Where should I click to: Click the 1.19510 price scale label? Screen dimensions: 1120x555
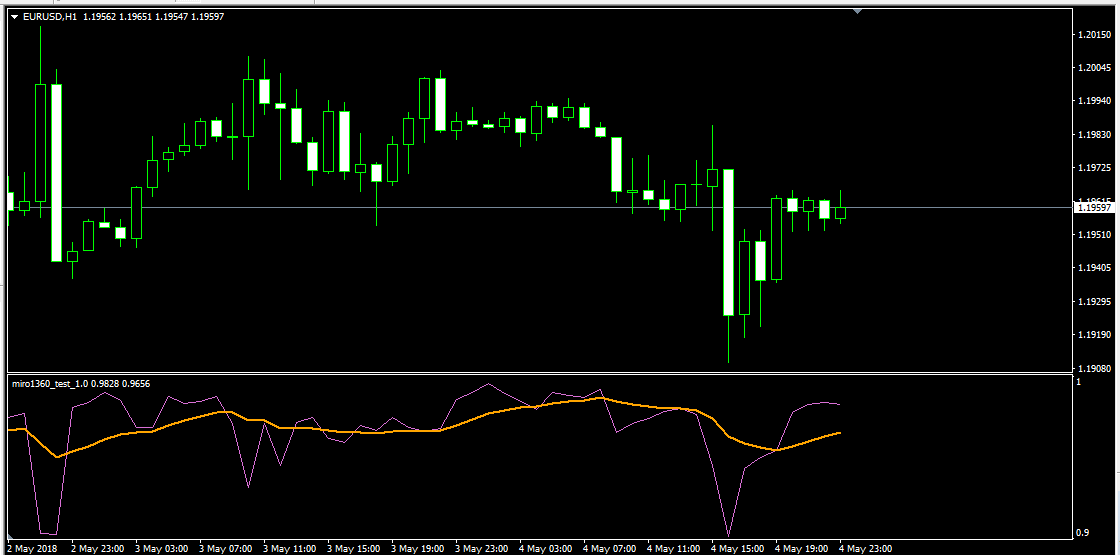(x=1094, y=234)
